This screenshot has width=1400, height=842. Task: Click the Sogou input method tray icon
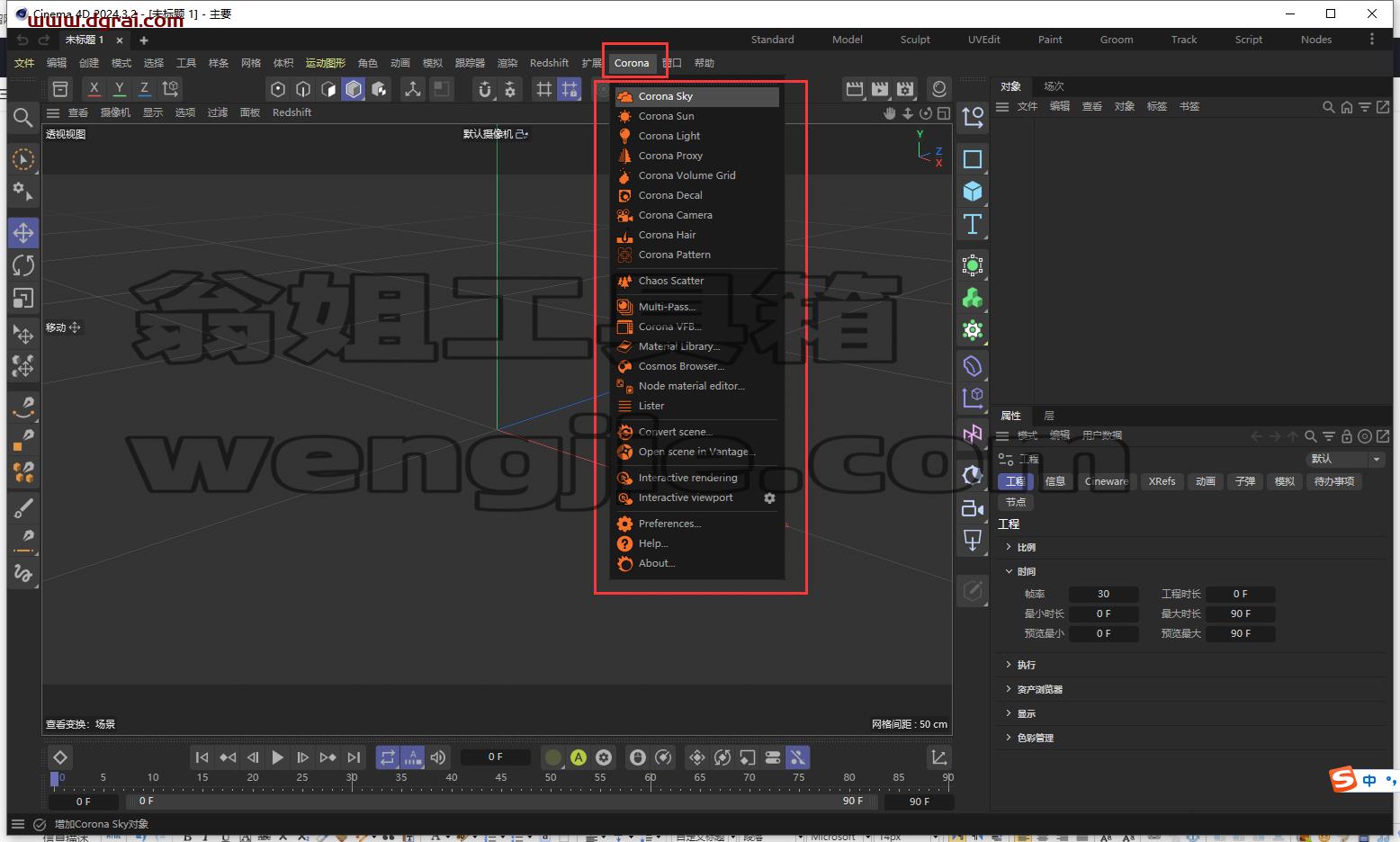(x=1343, y=780)
